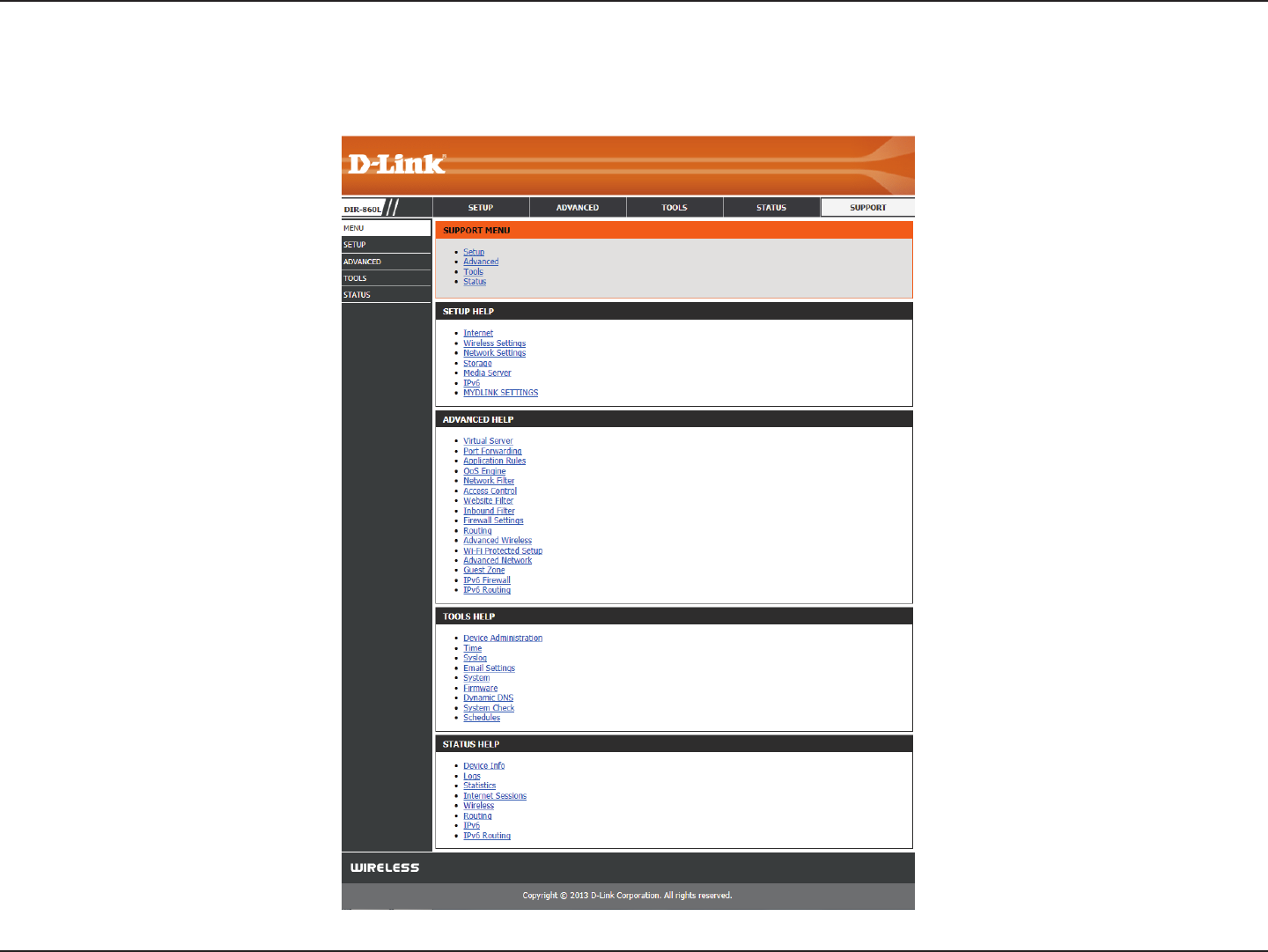Viewport: 1268px width, 952px height.
Task: Open the Internet Sessions help link
Action: click(495, 796)
